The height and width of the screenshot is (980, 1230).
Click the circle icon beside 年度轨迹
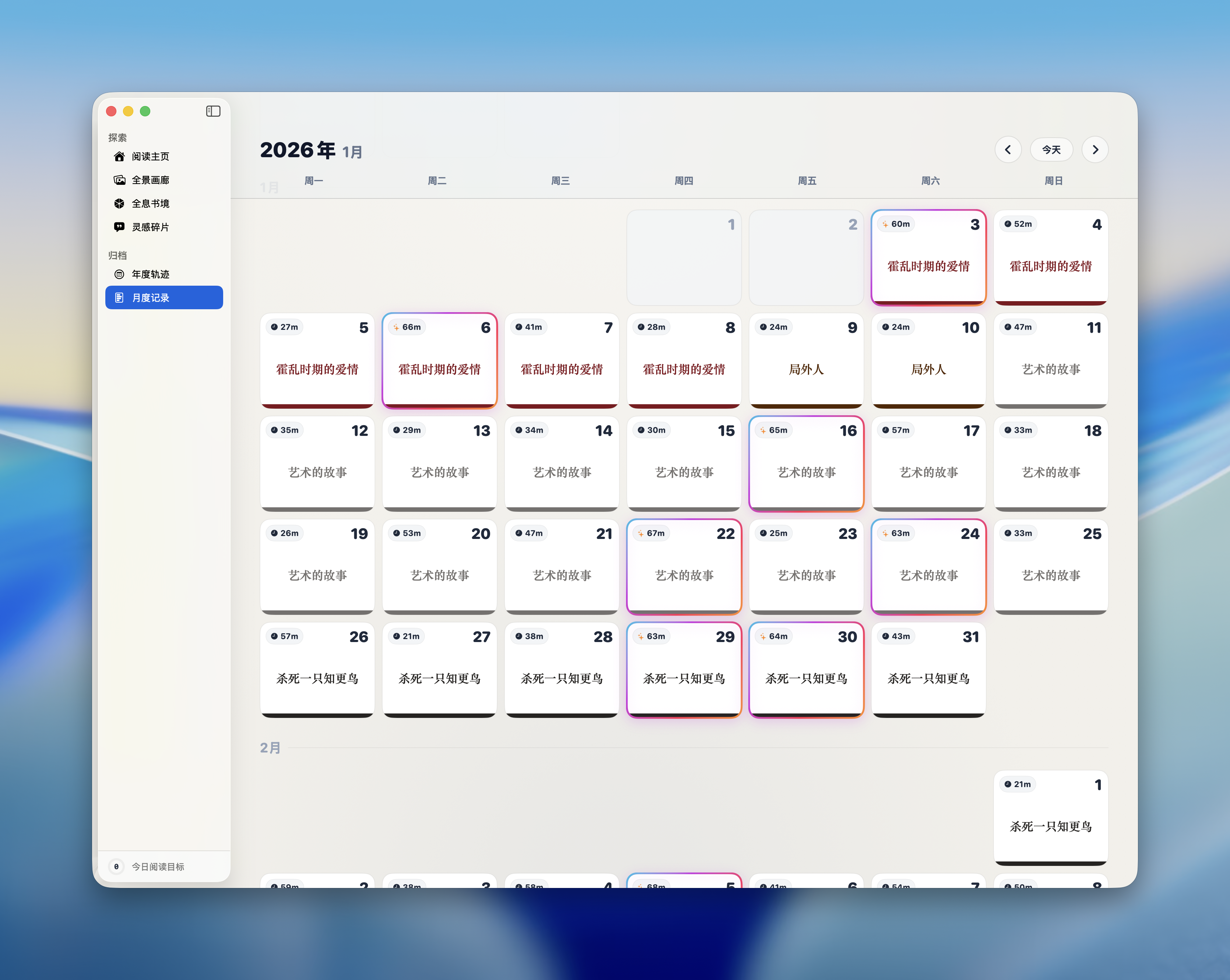point(119,274)
